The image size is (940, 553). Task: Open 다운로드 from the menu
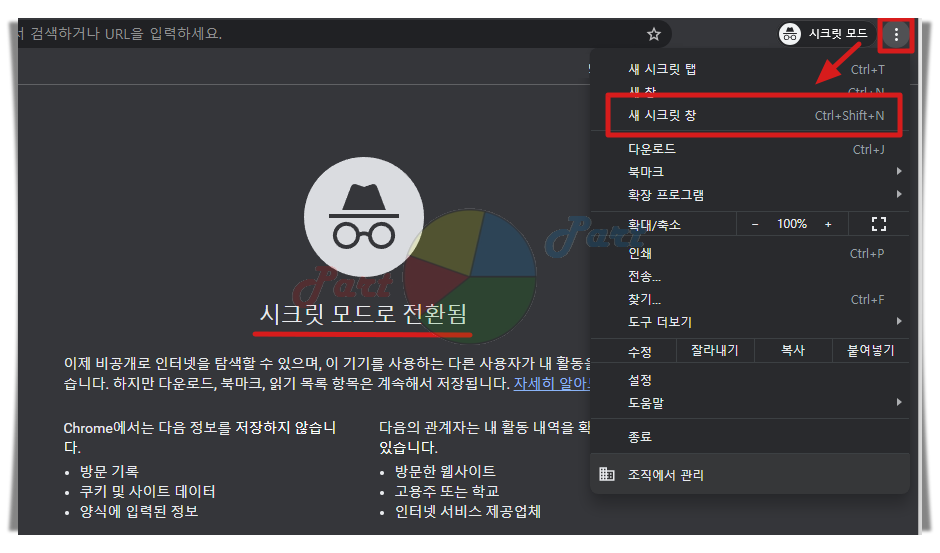tap(749, 149)
